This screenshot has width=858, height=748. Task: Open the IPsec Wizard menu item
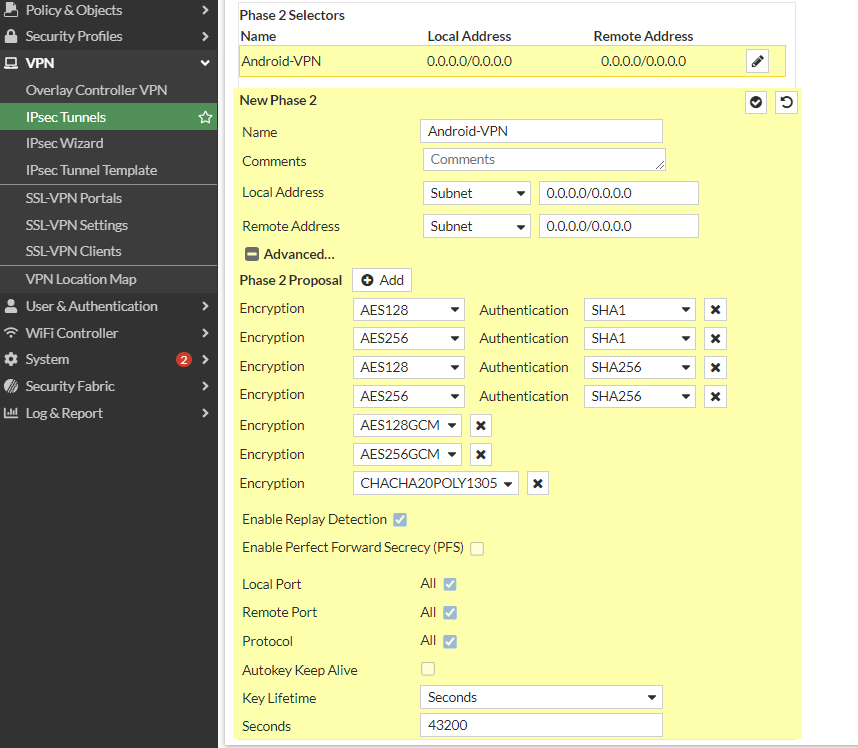65,143
